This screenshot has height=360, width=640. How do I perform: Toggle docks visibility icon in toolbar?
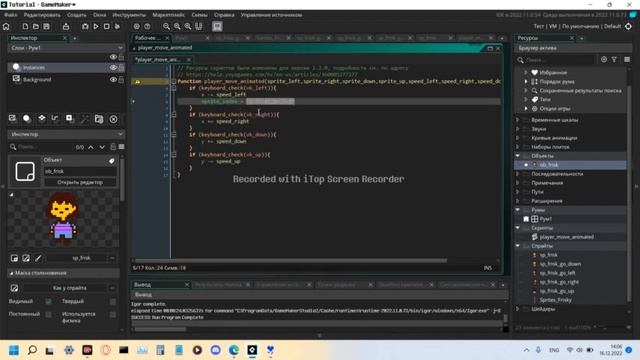tap(199, 27)
